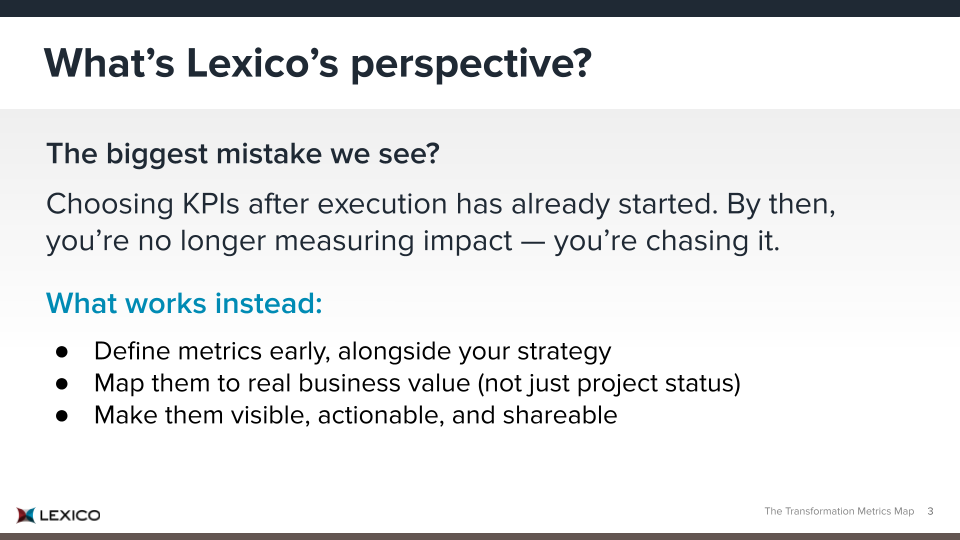Click the slide number 3
The width and height of the screenshot is (960, 540).
coord(930,511)
